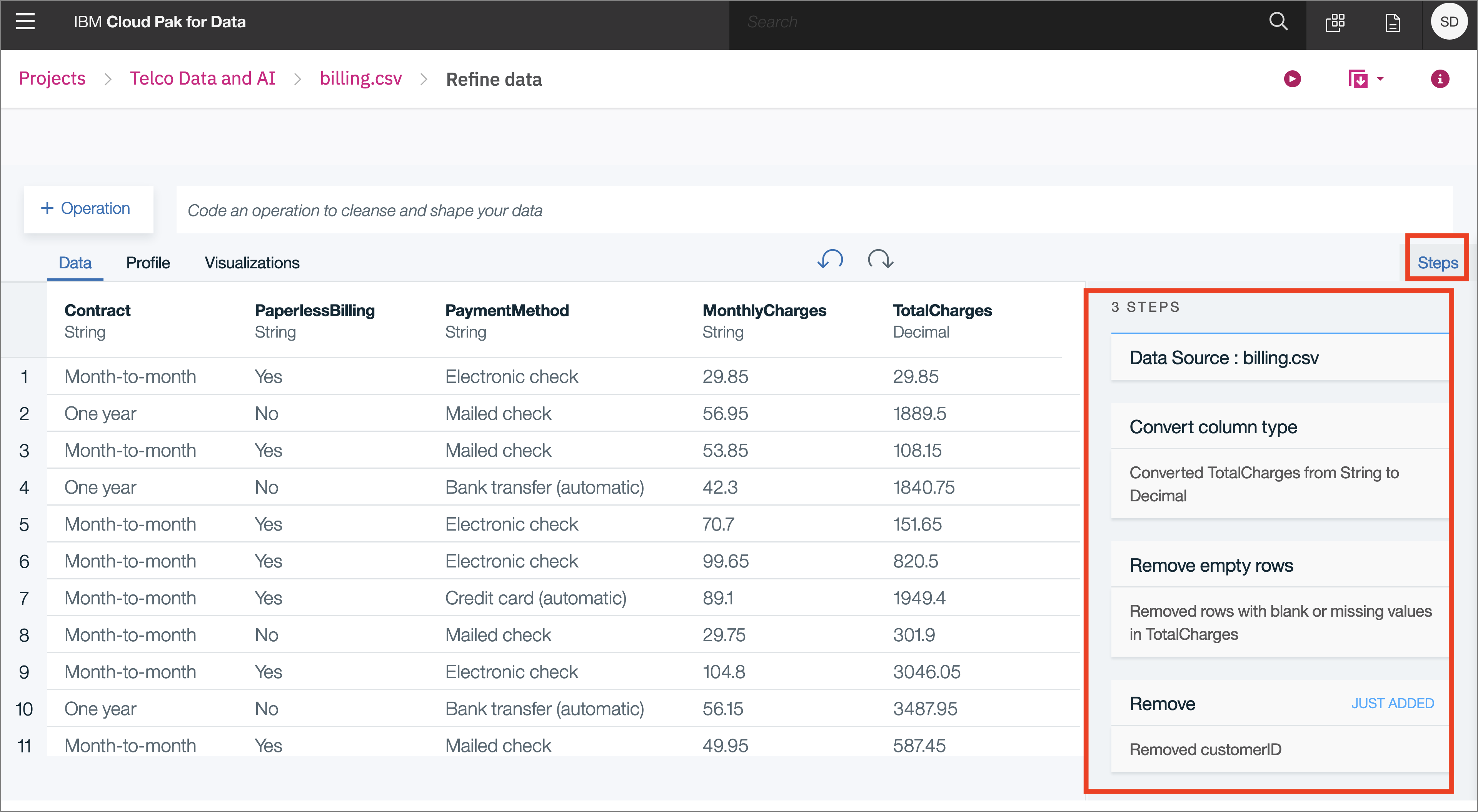This screenshot has height=812, width=1478.
Task: Switch to the Visualizations tab
Action: [251, 262]
